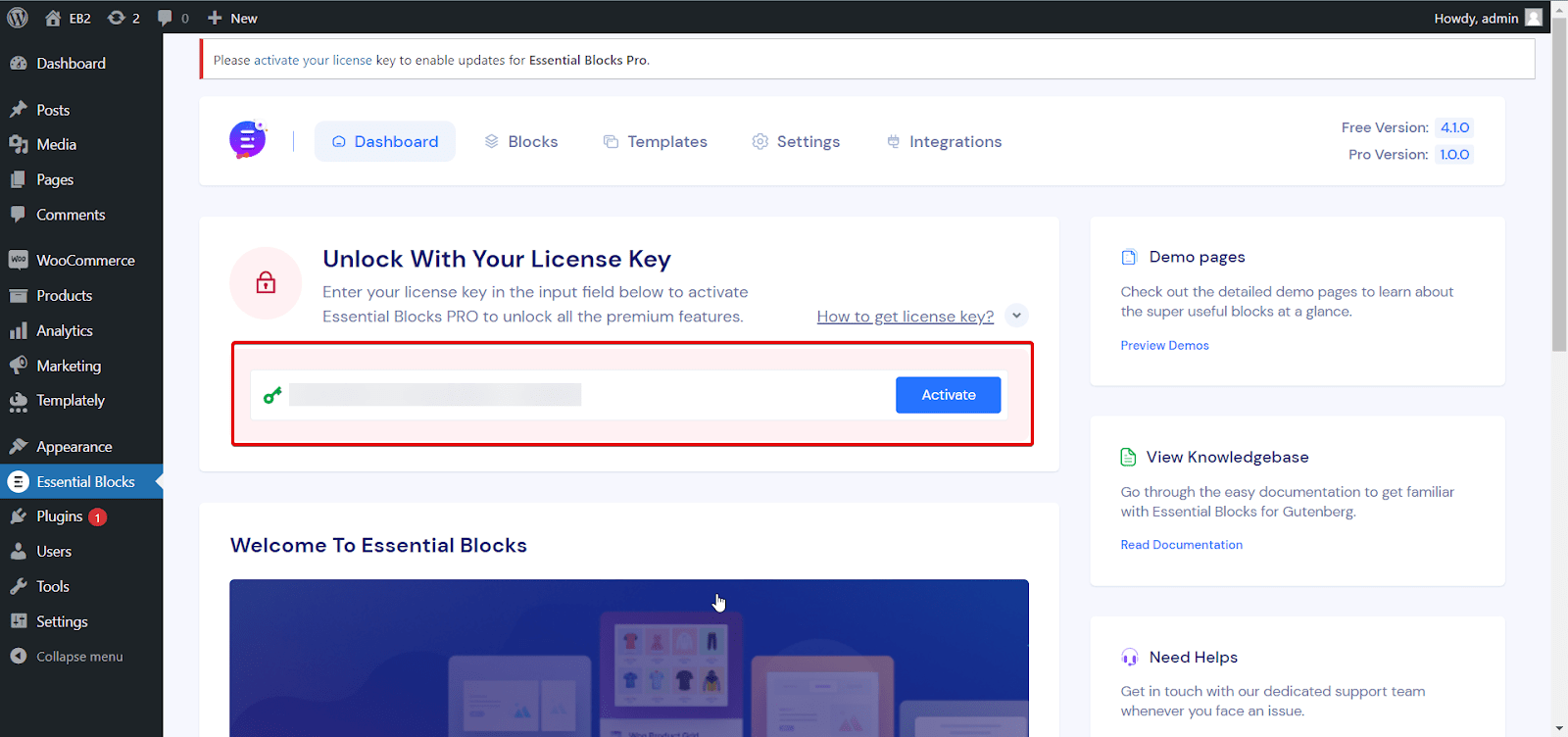Open Pages in the sidebar
Image resolution: width=1568 pixels, height=737 pixels.
pyautogui.click(x=80, y=180)
